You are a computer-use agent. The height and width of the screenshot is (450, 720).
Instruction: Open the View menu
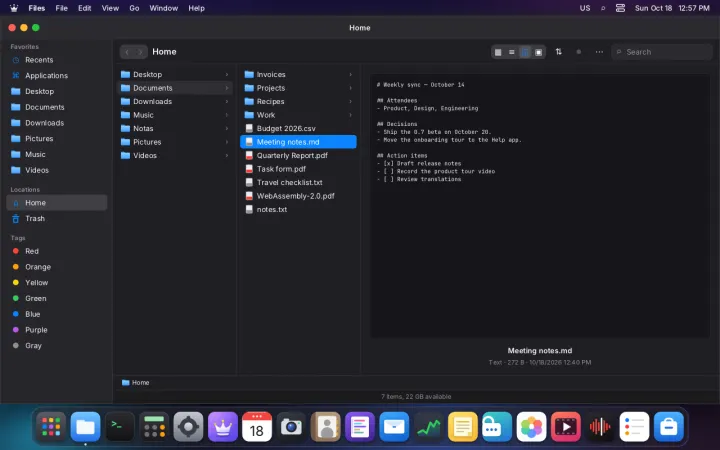(110, 8)
